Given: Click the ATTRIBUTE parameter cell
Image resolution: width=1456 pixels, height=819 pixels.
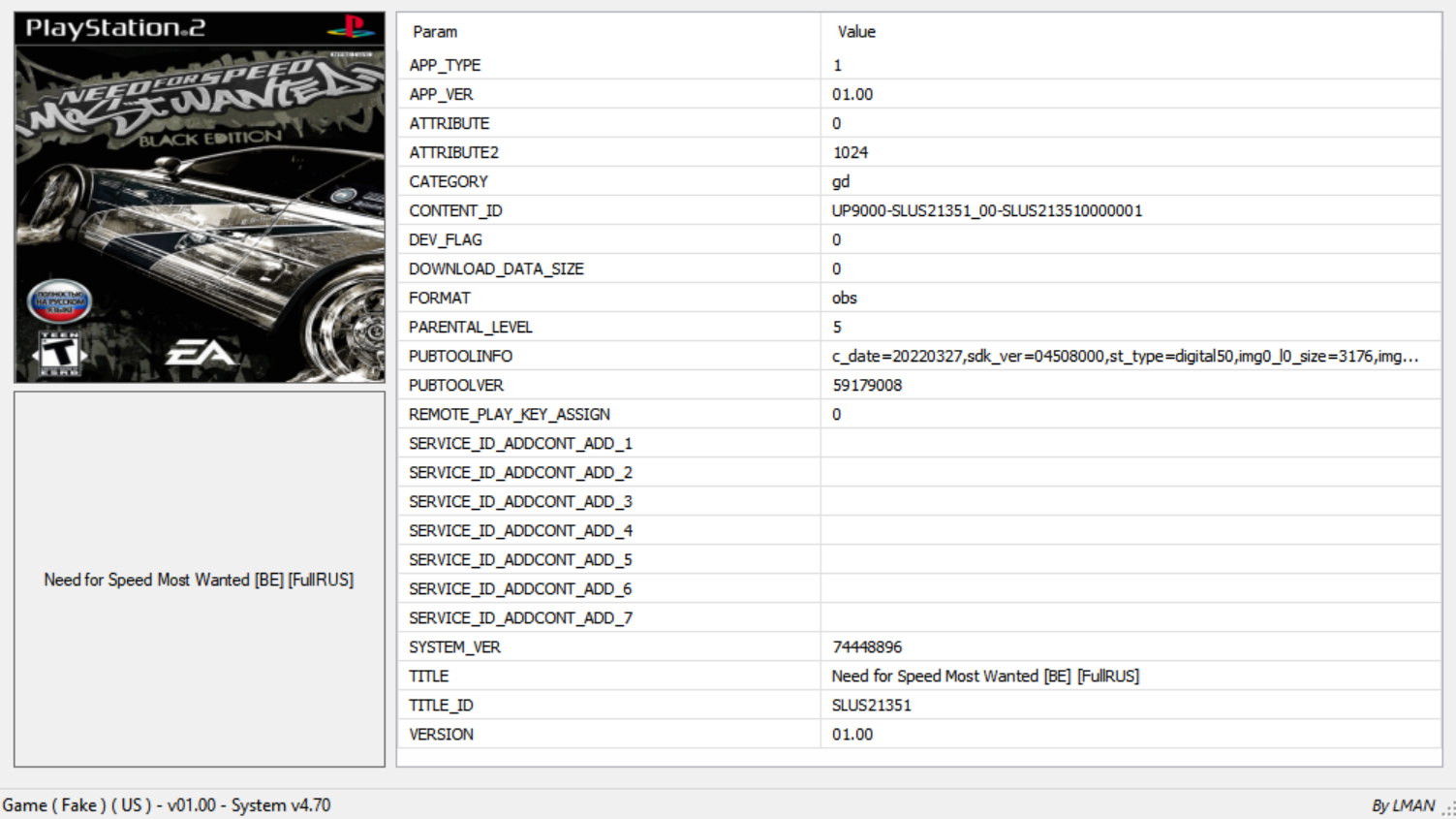Looking at the screenshot, I should (449, 123).
